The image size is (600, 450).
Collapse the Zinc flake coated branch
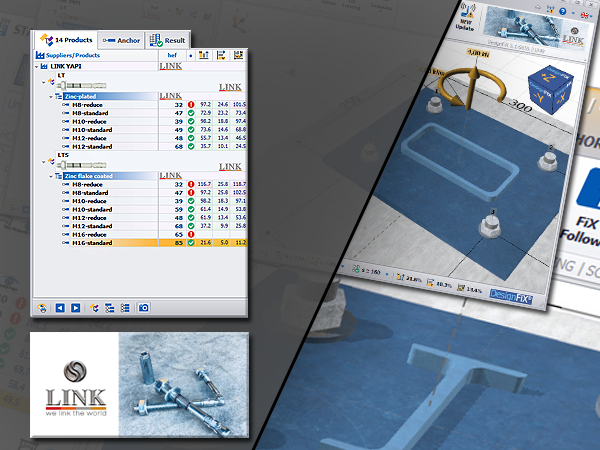(51, 176)
